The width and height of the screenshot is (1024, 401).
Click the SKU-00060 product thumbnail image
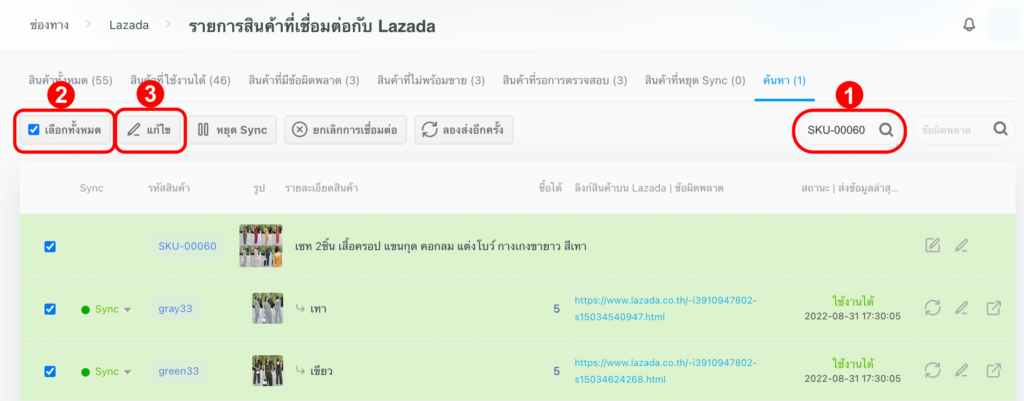(x=260, y=246)
